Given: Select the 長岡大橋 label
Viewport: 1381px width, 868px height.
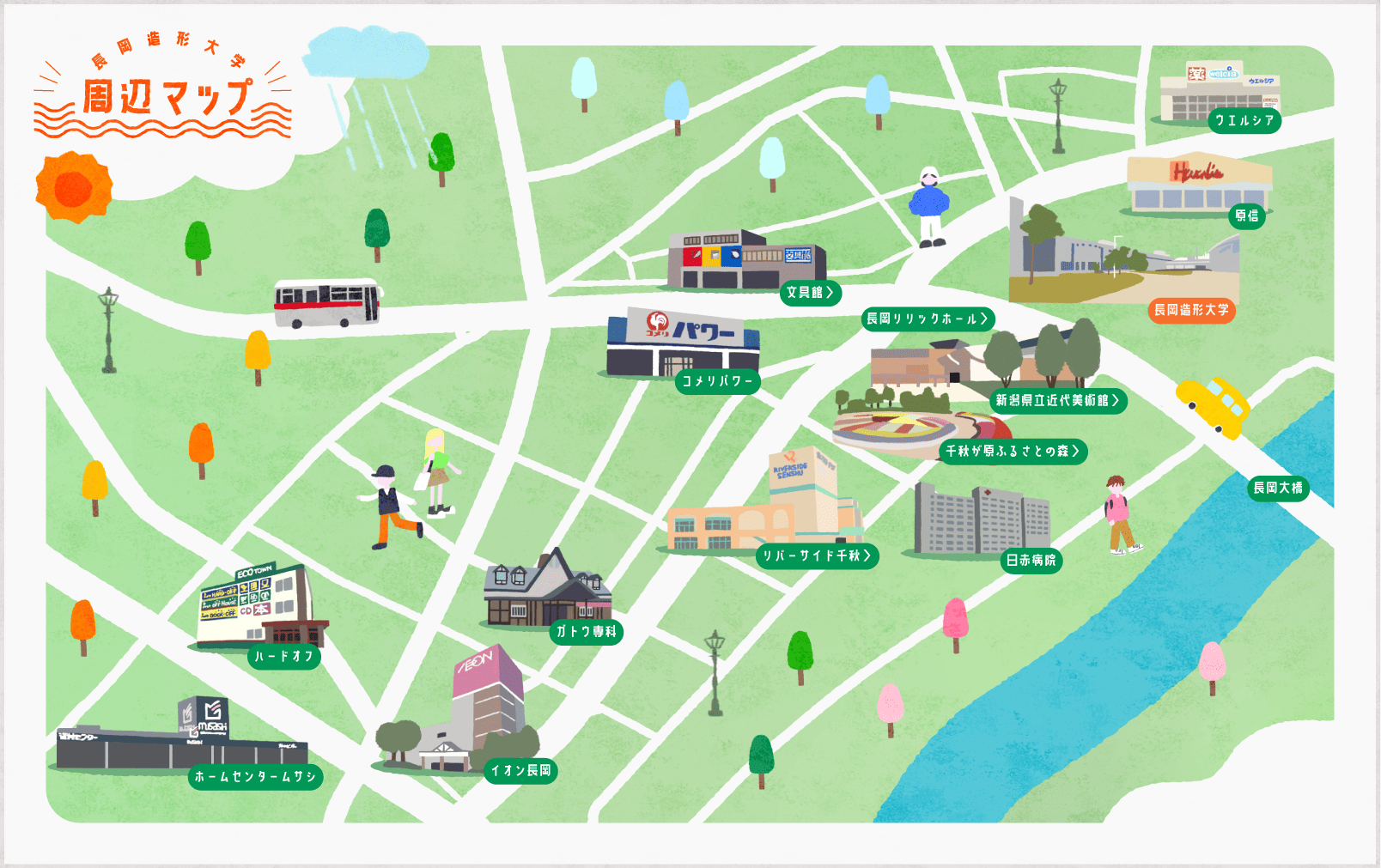Looking at the screenshot, I should (1278, 488).
